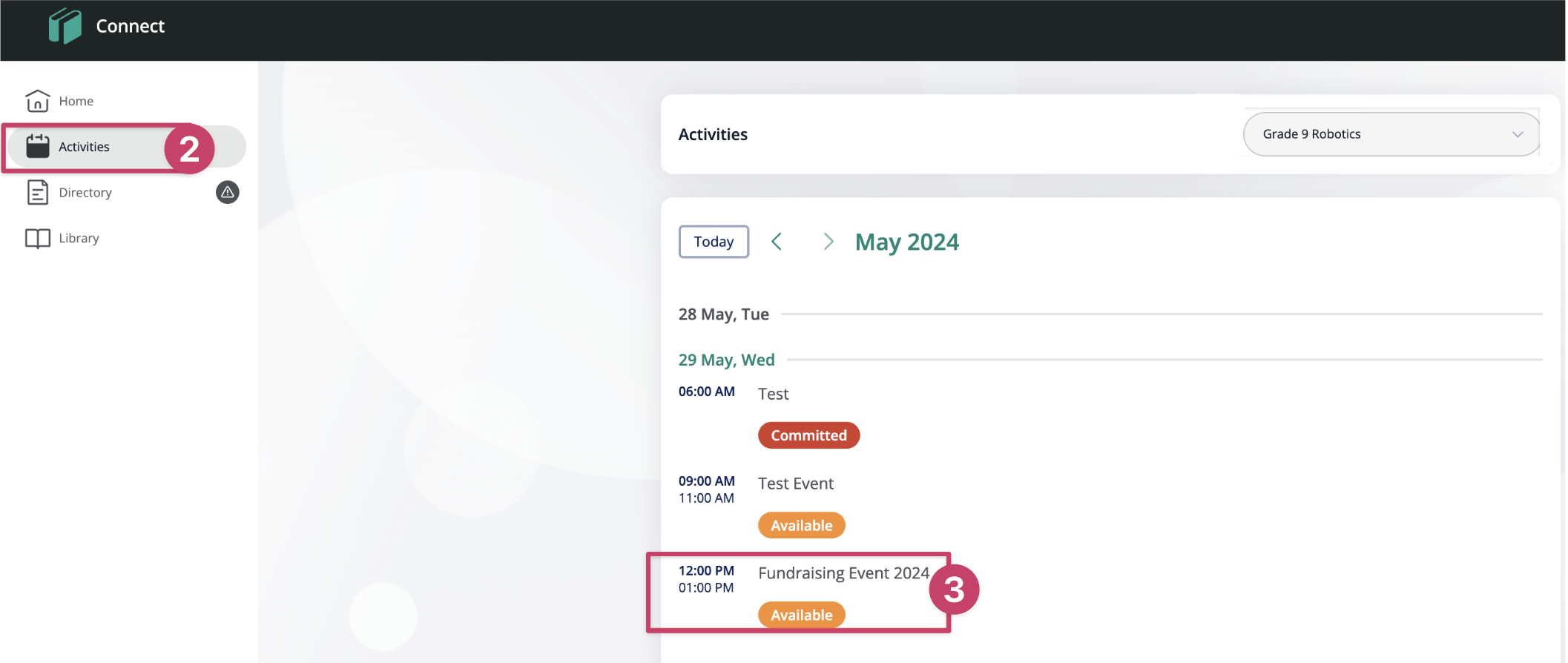
Task: Open the Fundraising Event 2024 activity
Action: pyautogui.click(x=843, y=573)
